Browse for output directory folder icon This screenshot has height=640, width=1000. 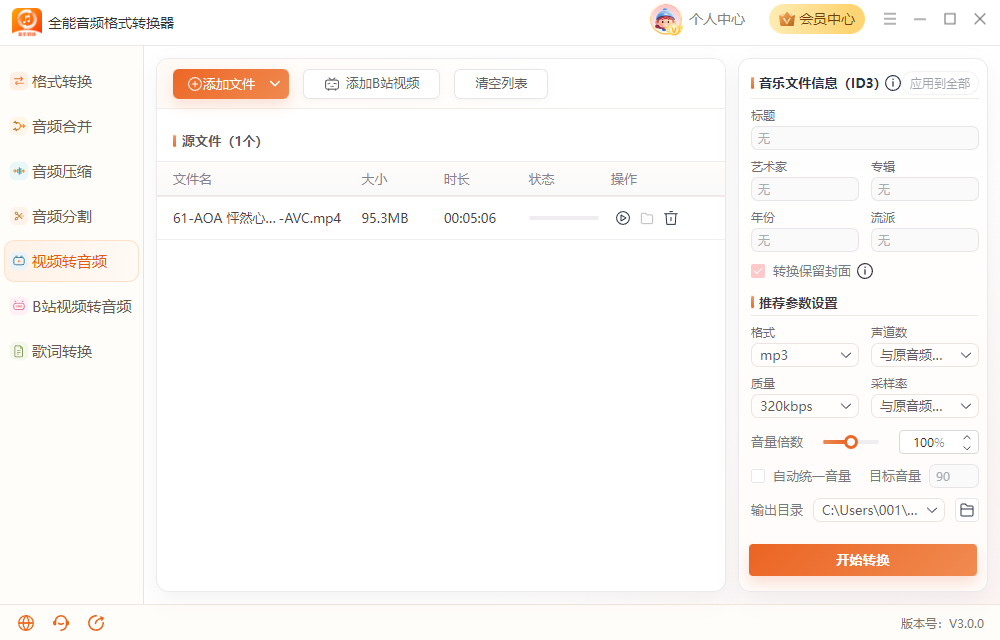tap(967, 510)
